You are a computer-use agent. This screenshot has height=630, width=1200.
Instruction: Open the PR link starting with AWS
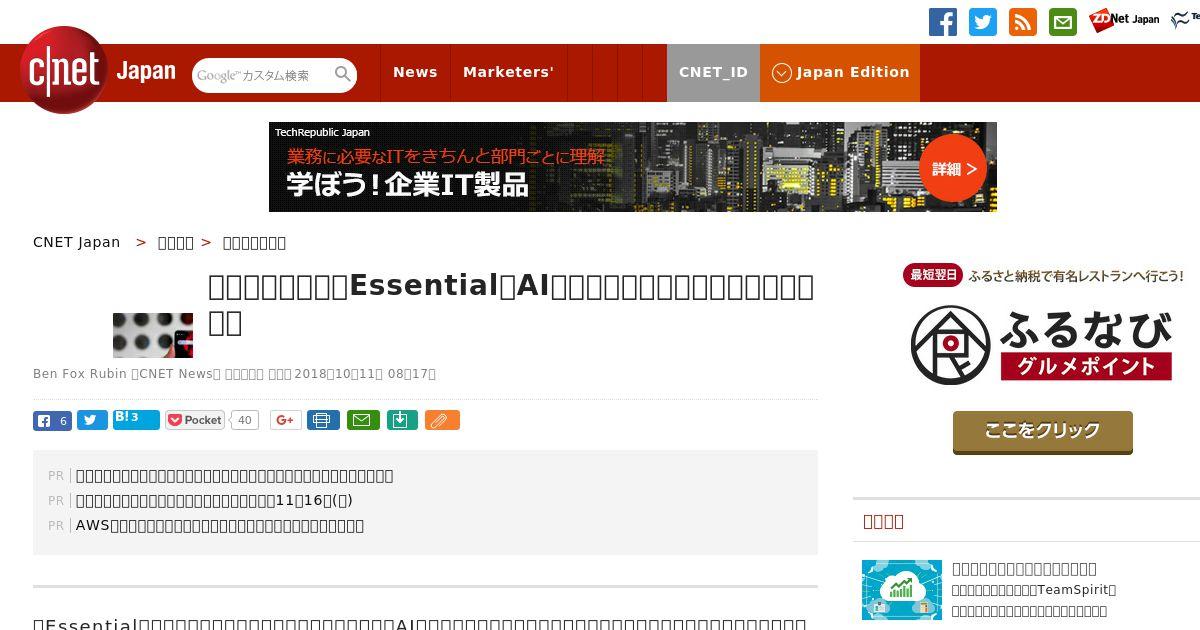pyautogui.click(x=220, y=525)
